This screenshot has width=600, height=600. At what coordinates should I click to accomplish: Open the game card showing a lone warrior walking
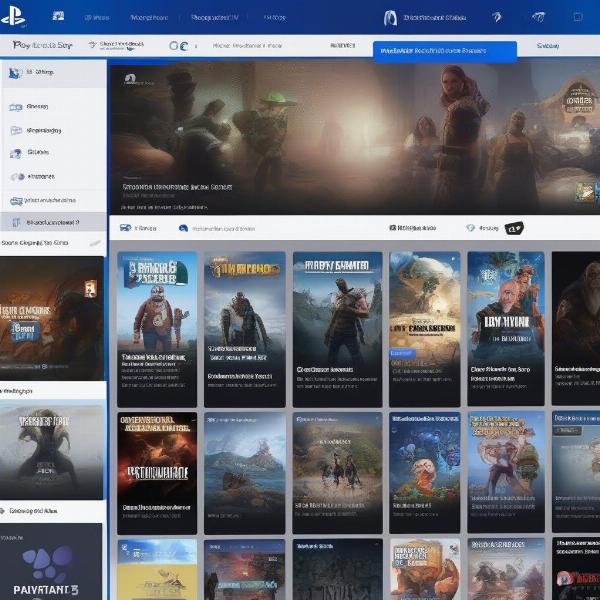338,329
